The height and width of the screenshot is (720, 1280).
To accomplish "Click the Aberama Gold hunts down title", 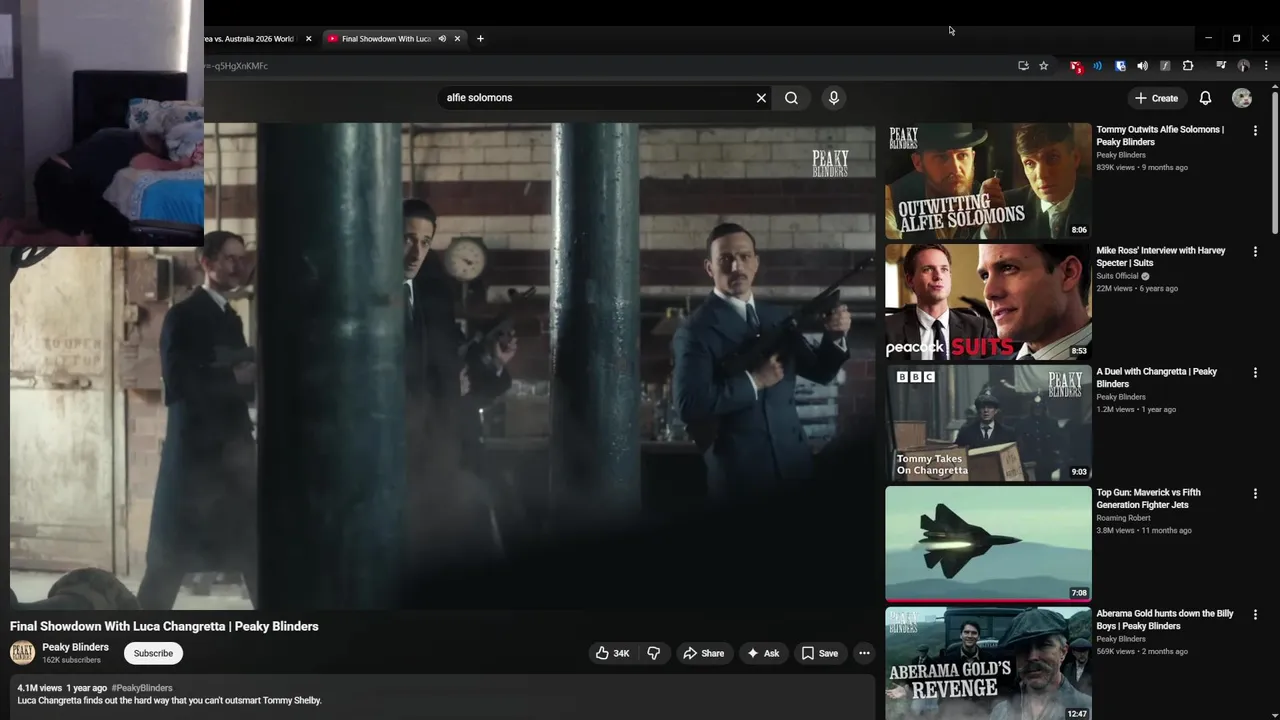I will [1165, 620].
